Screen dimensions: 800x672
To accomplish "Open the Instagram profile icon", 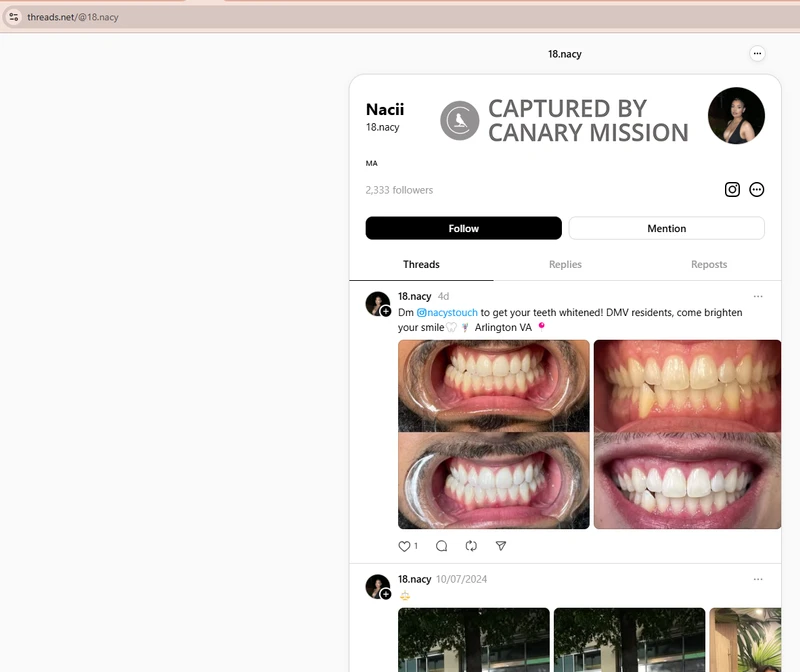I will pos(732,190).
